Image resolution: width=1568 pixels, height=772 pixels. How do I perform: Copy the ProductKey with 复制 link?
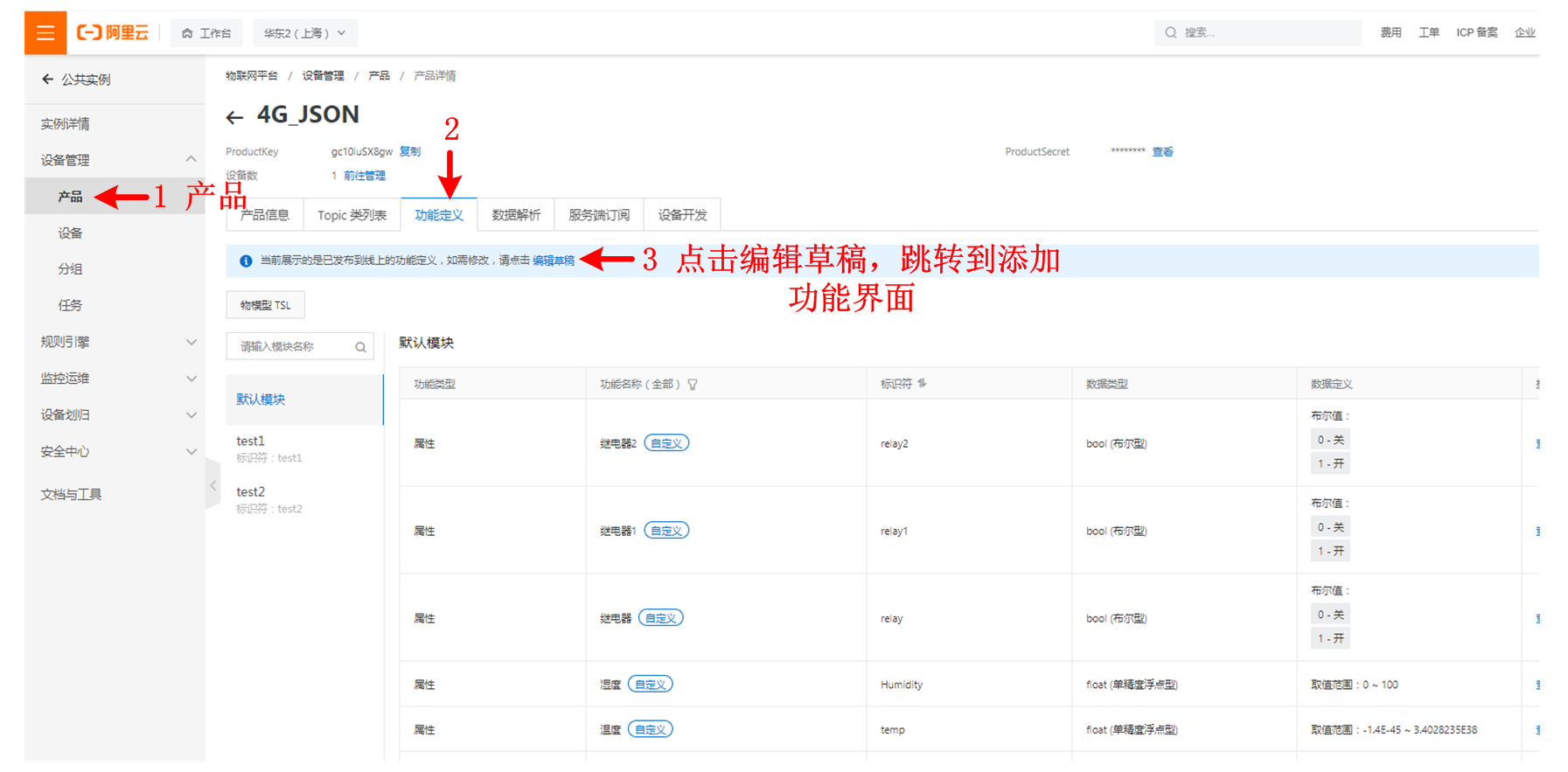pyautogui.click(x=410, y=151)
